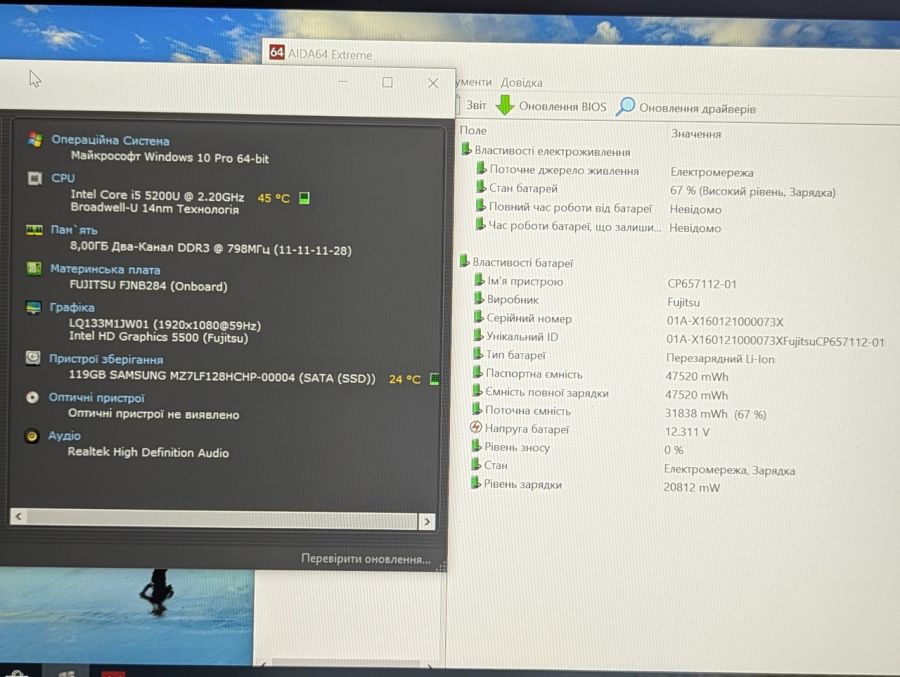Minimize the front system summary window
The image size is (900, 677).
tap(343, 82)
